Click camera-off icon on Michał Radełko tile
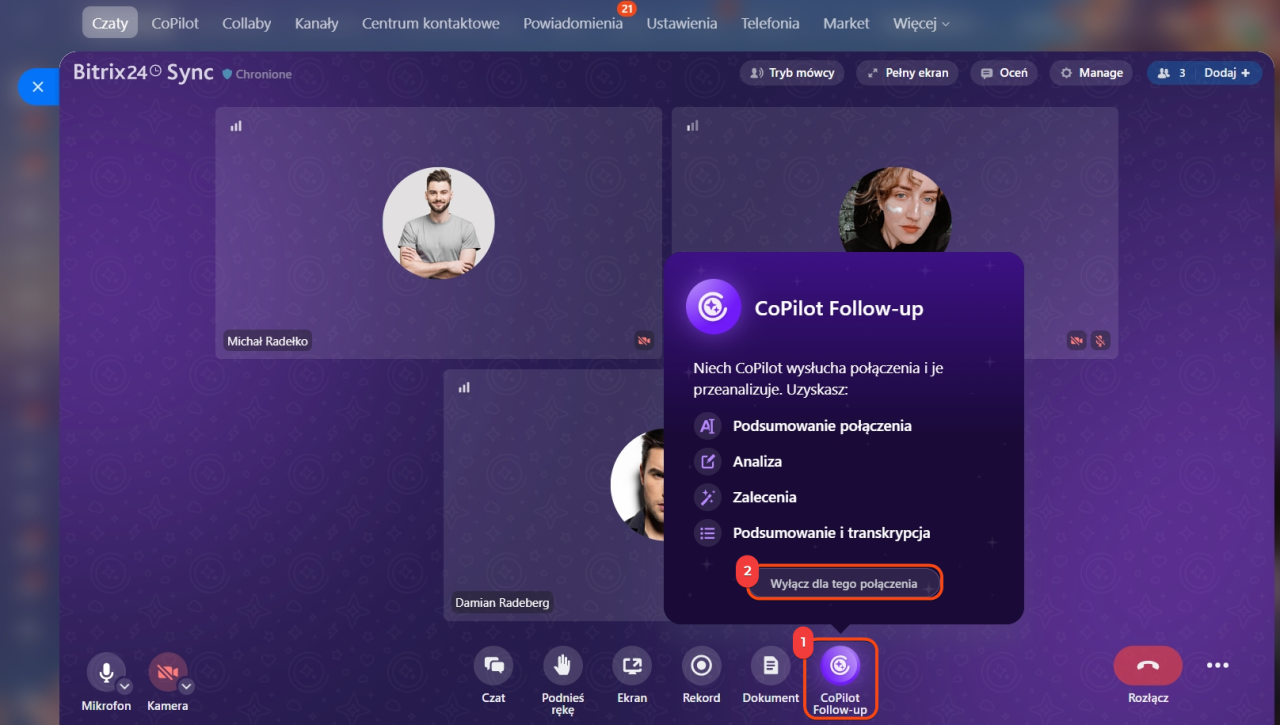The image size is (1280, 725). coord(644,341)
